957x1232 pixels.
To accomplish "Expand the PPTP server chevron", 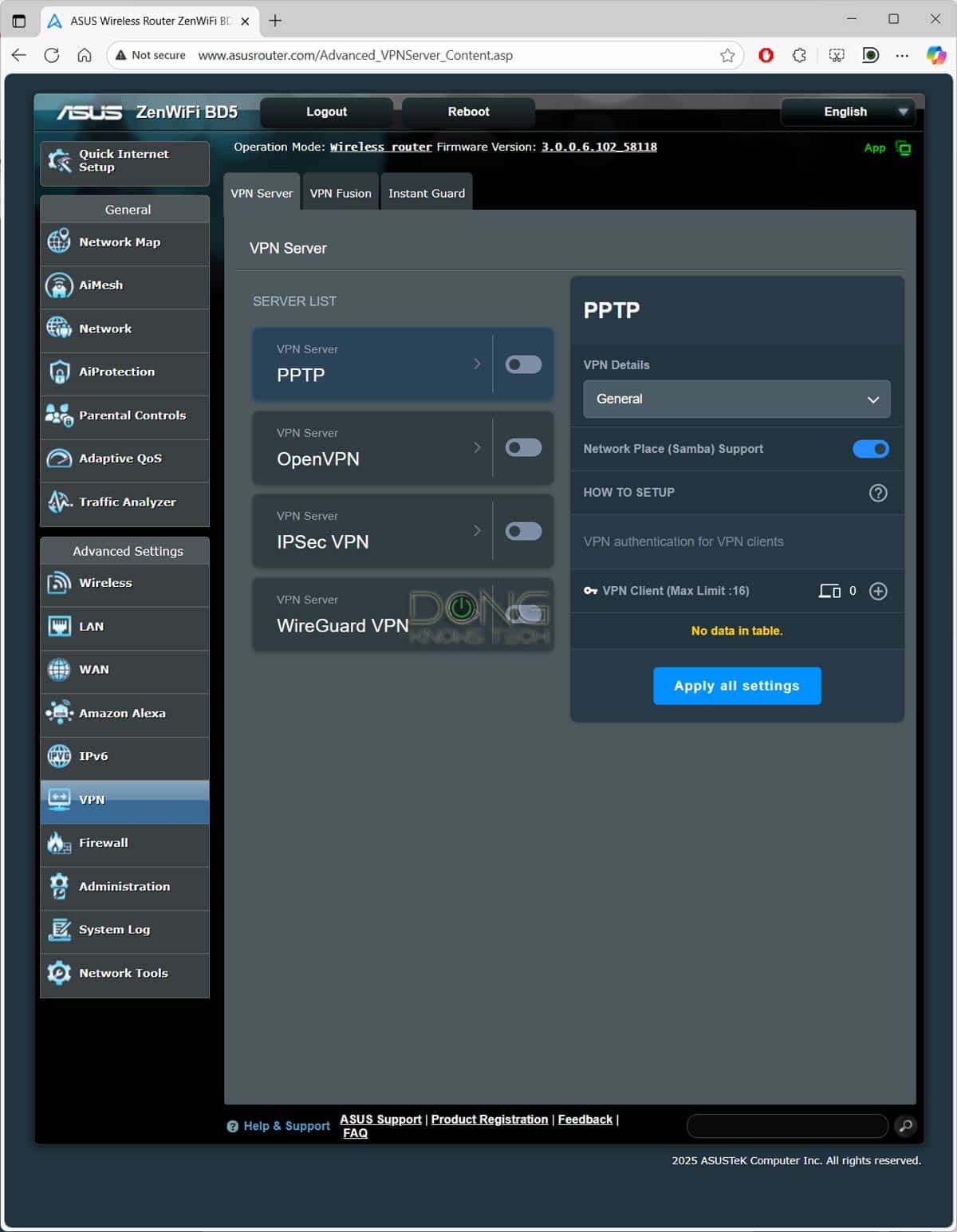I will (x=477, y=364).
